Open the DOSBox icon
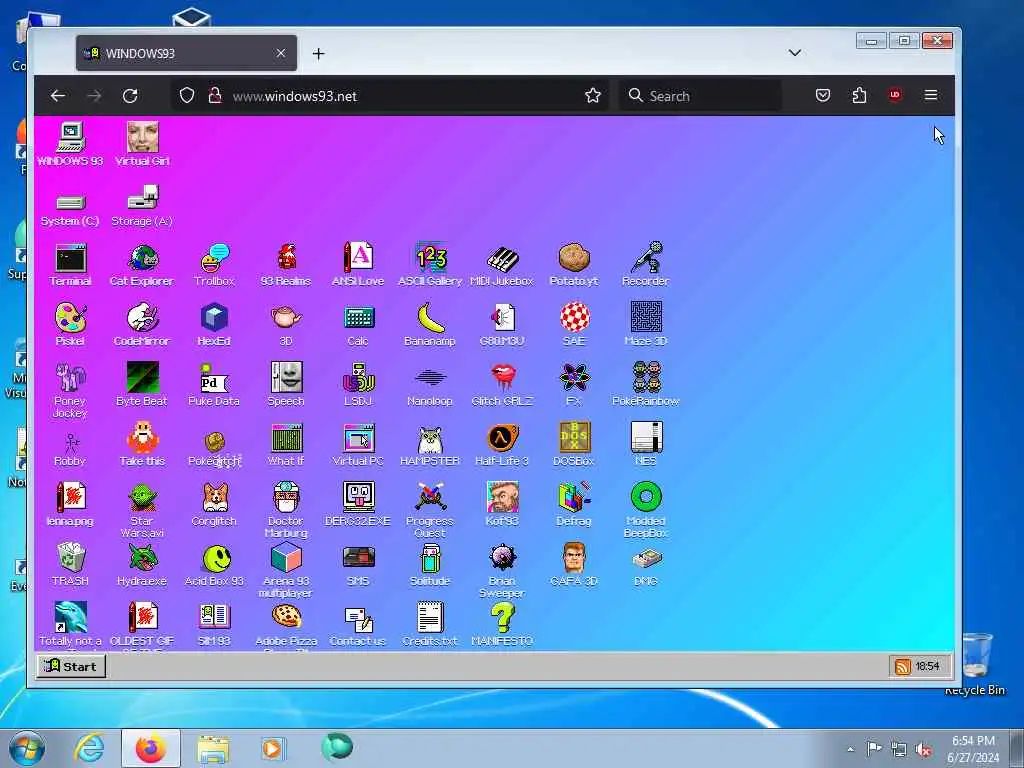The width and height of the screenshot is (1024, 768). [574, 445]
